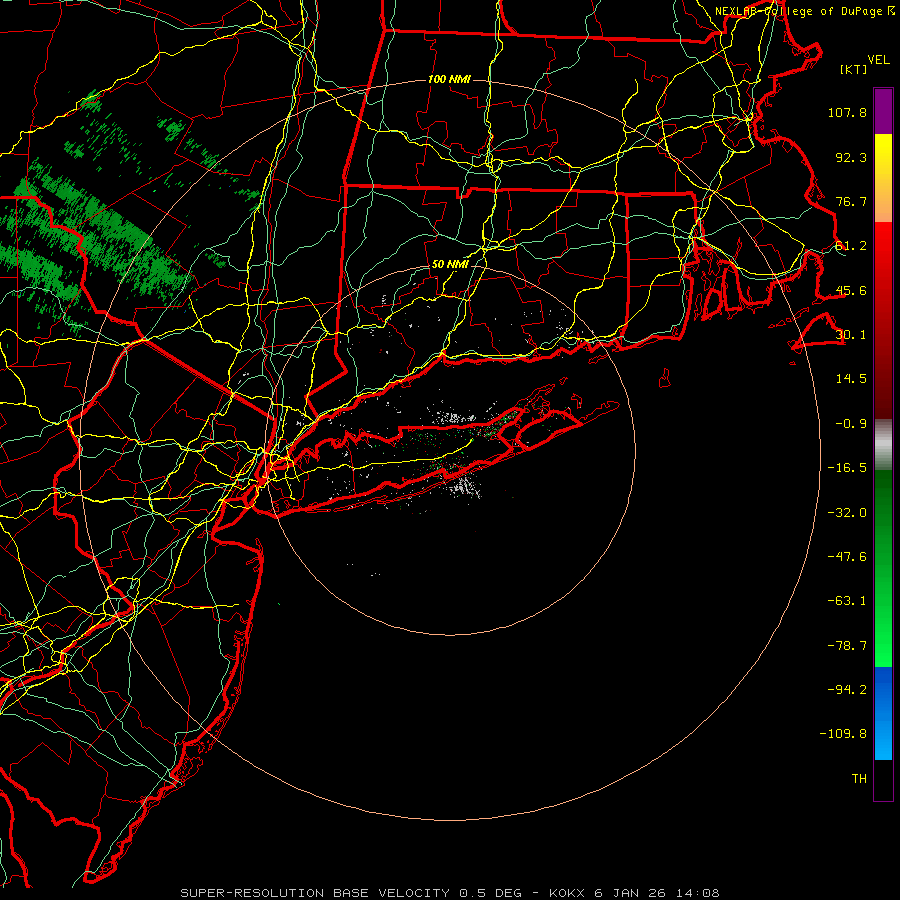The height and width of the screenshot is (900, 900).
Task: Select the -94.2 legend value
Action: click(x=847, y=690)
